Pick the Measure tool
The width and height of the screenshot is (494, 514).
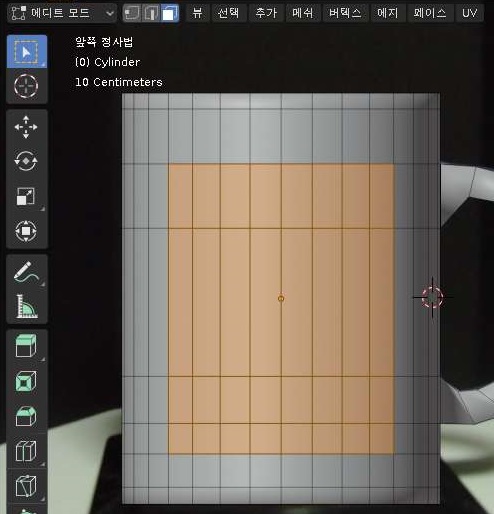(26, 306)
